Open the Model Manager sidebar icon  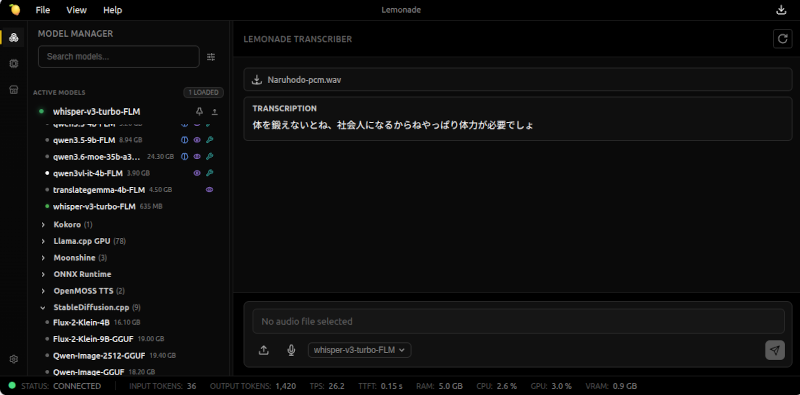point(14,37)
